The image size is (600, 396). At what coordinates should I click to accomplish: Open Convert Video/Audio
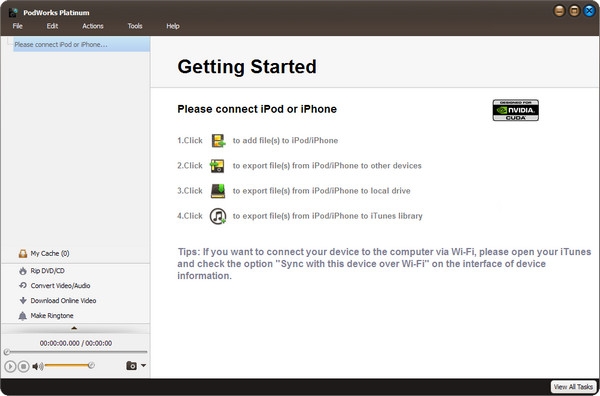pyautogui.click(x=54, y=286)
